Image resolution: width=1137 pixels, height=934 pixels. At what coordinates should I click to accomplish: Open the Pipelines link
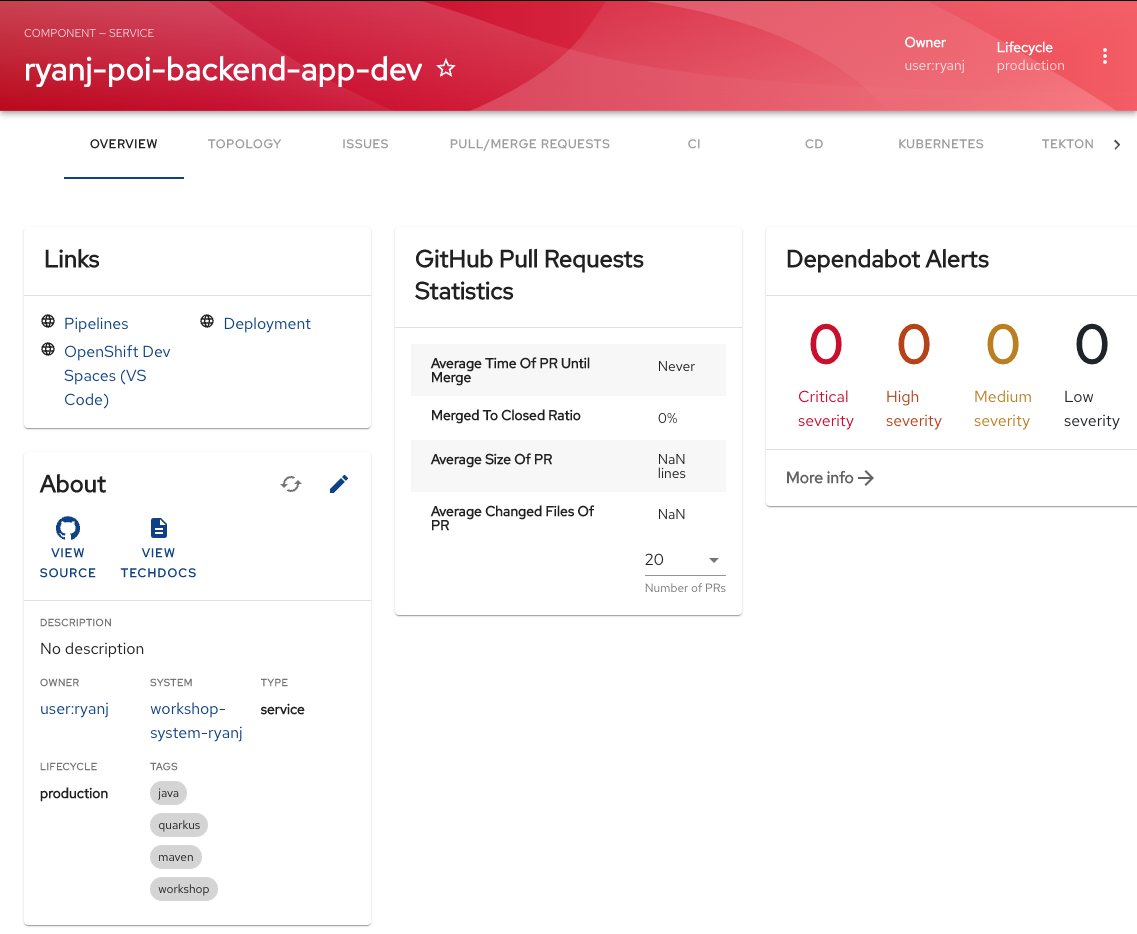(96, 323)
